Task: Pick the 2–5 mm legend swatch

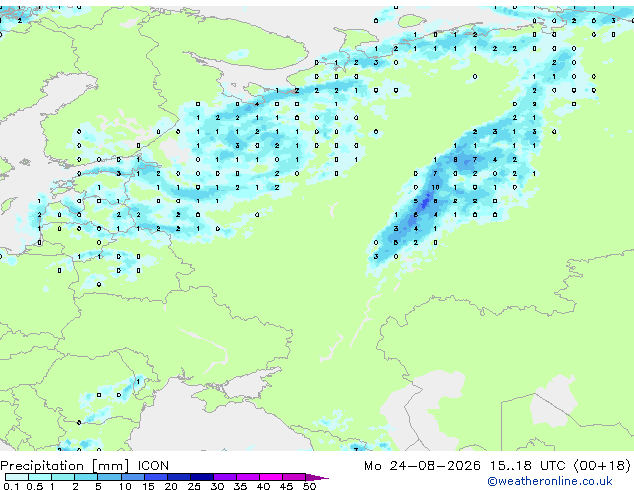Action: click(x=86, y=477)
